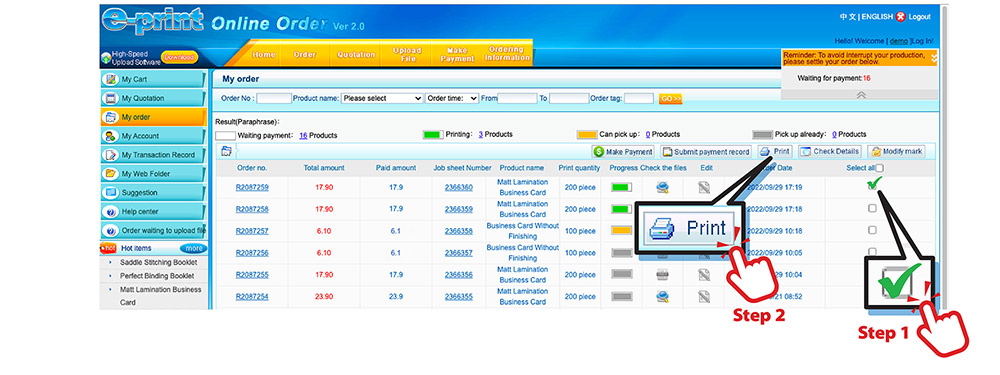Open the Suggestion page
1000x375 pixels.
coord(153,193)
